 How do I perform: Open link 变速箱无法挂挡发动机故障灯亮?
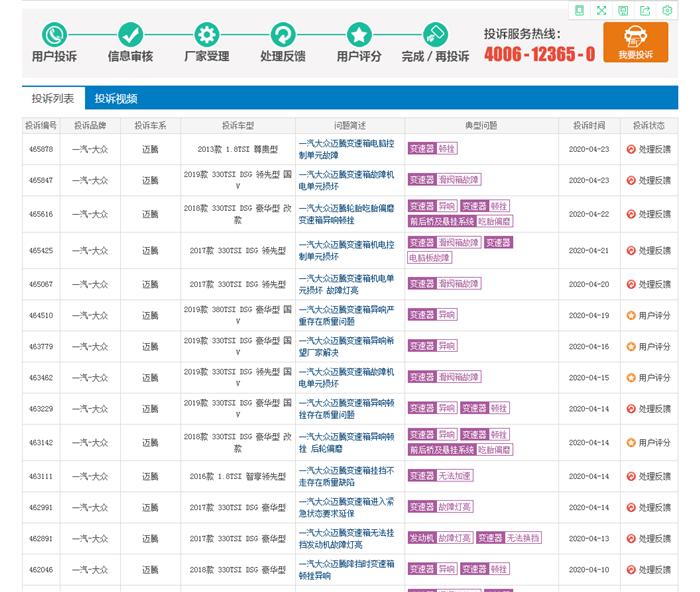click(x=346, y=539)
